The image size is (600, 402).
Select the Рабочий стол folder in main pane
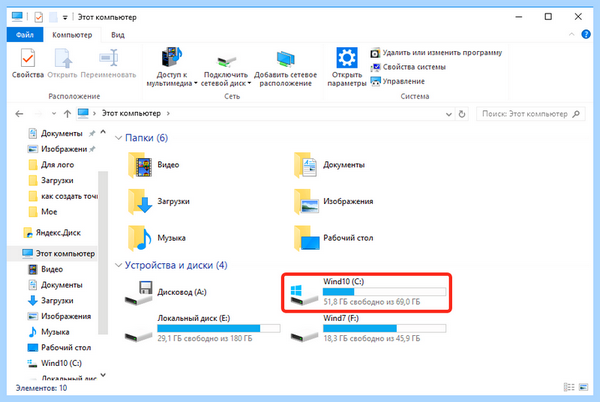334,238
